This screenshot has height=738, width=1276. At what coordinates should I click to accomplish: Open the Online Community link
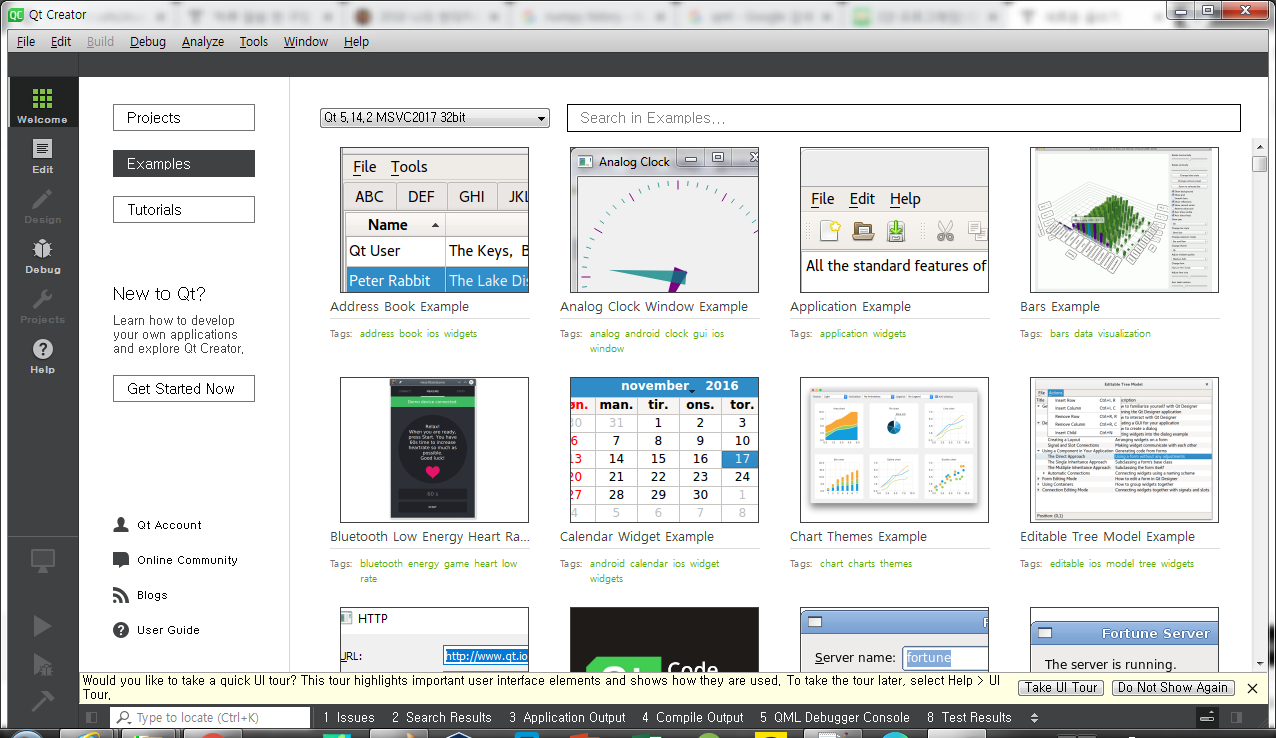(187, 560)
